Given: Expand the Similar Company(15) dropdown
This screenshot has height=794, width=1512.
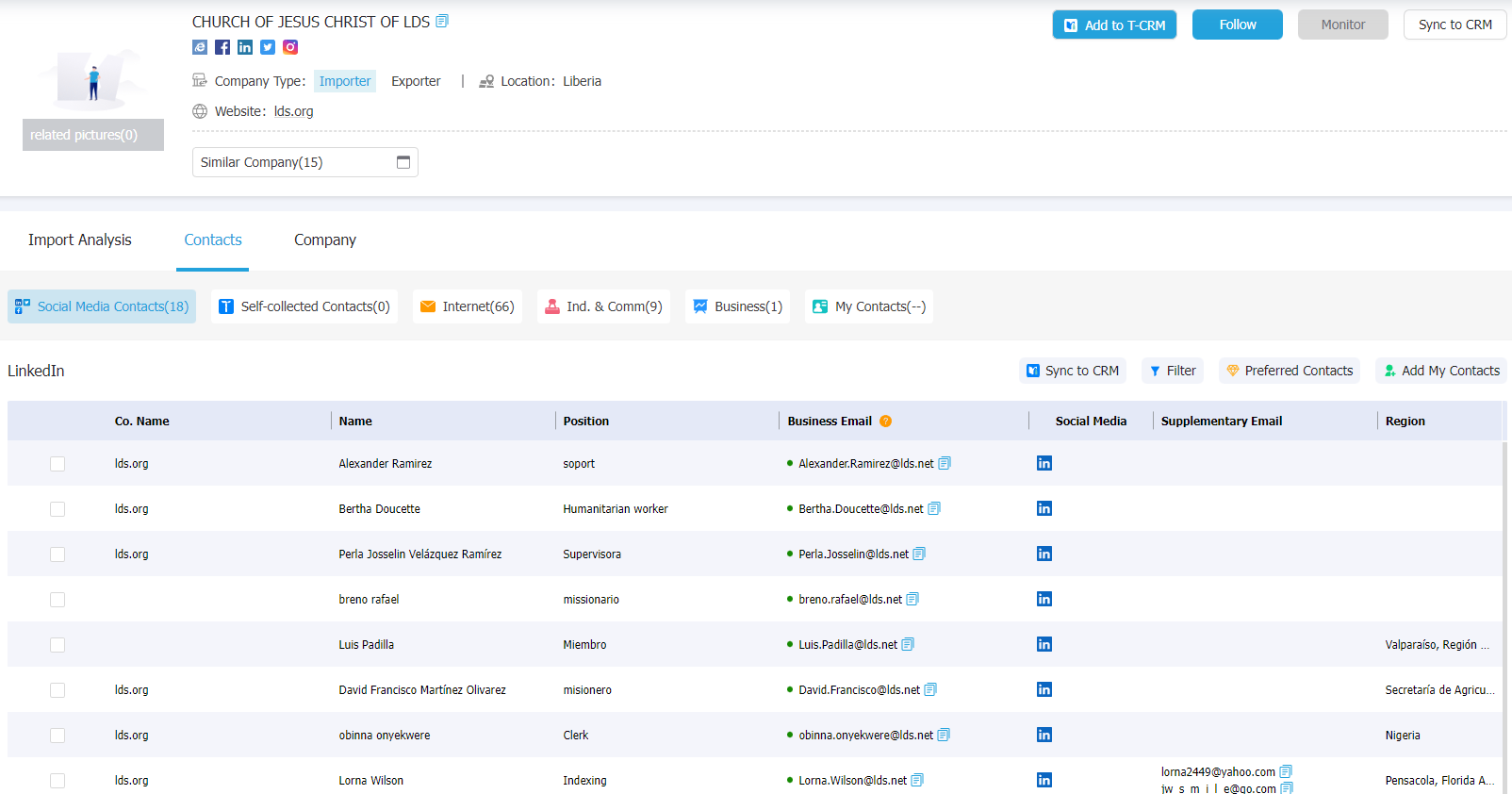Looking at the screenshot, I should pyautogui.click(x=305, y=162).
